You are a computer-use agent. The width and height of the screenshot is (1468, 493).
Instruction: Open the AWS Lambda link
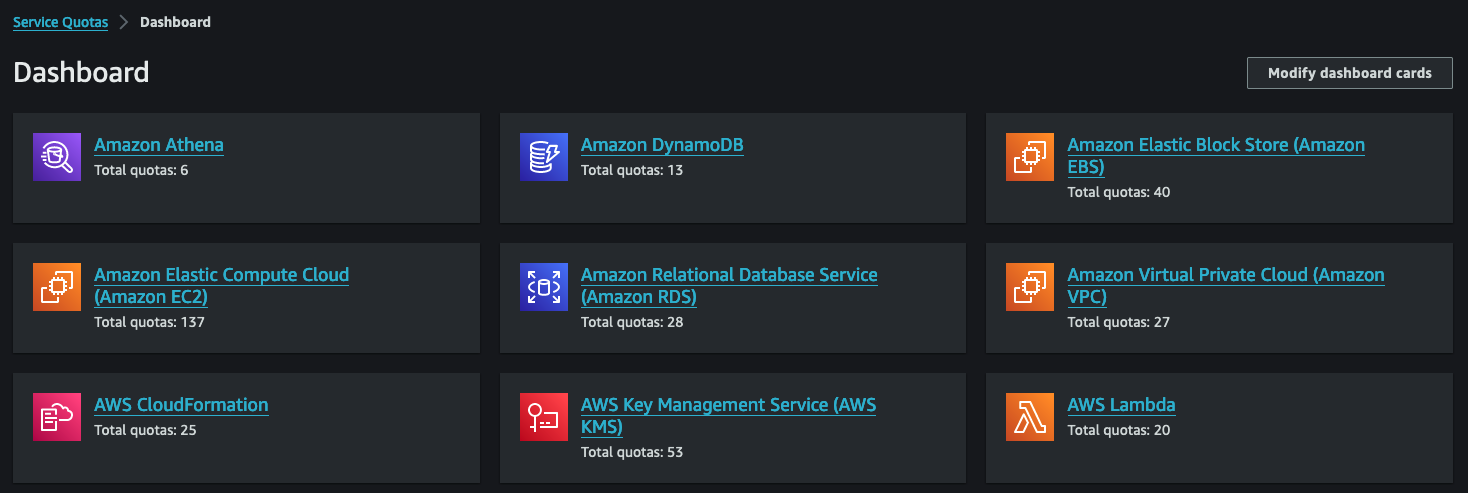1121,405
